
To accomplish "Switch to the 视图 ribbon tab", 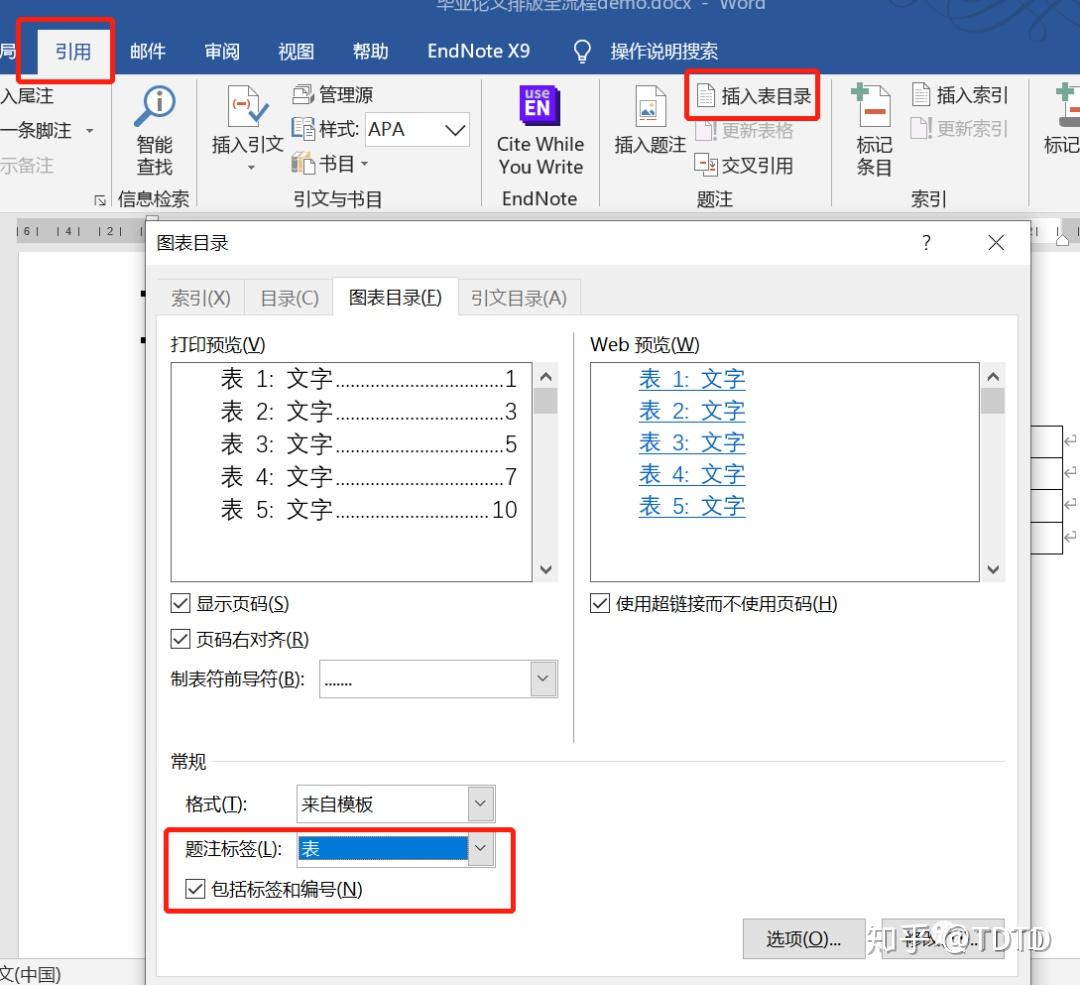I will point(296,52).
